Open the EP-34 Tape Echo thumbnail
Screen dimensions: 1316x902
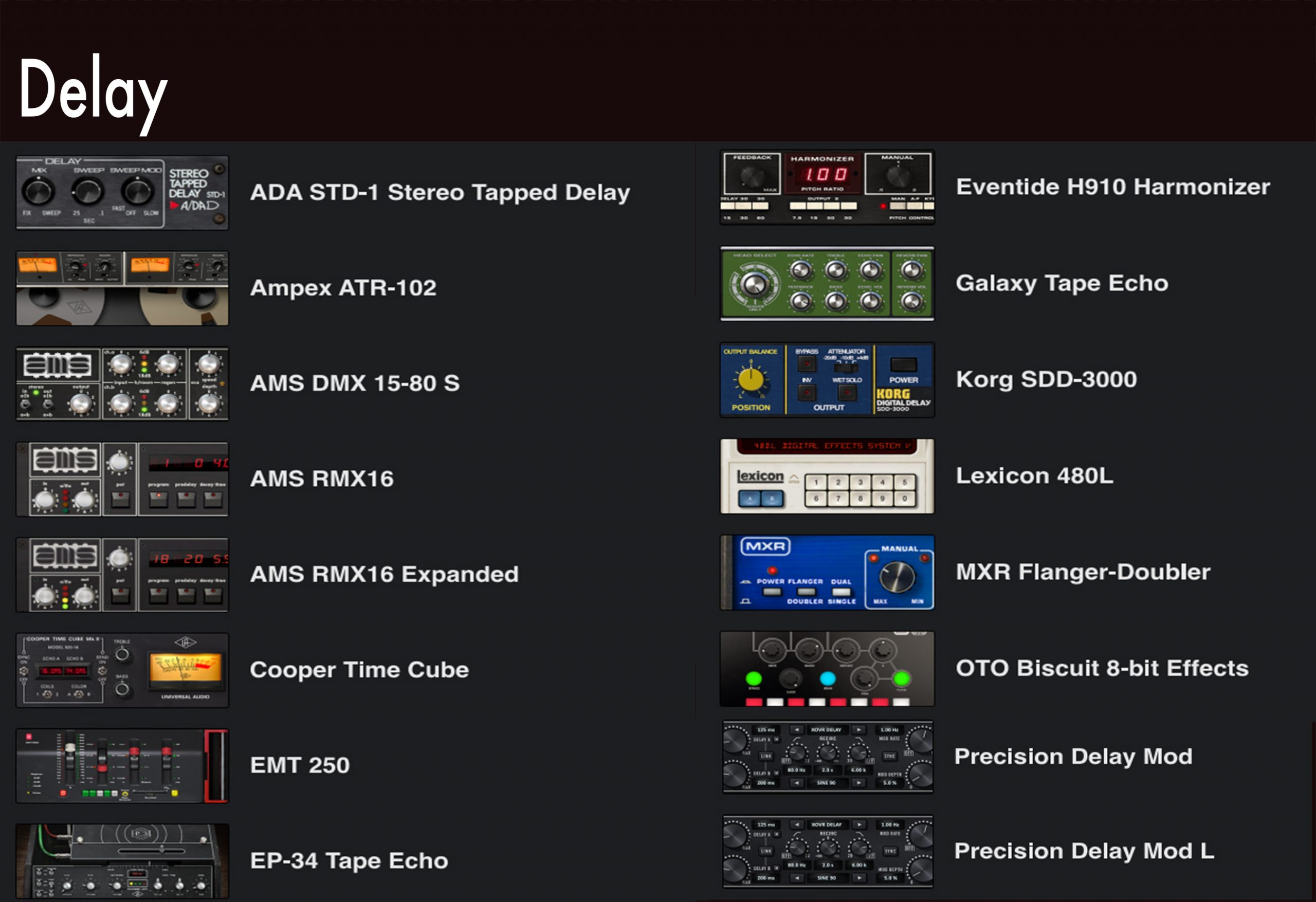point(122,861)
